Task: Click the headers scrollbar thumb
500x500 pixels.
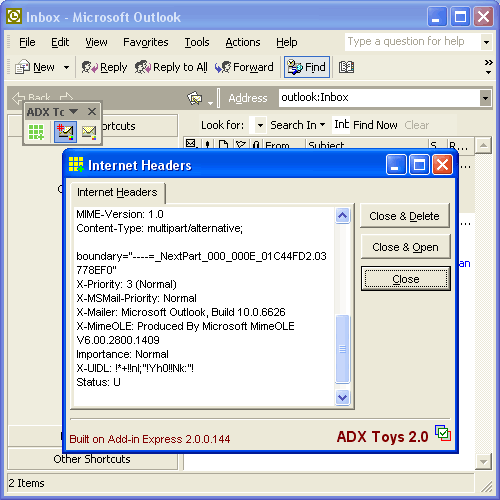Action: pos(342,349)
